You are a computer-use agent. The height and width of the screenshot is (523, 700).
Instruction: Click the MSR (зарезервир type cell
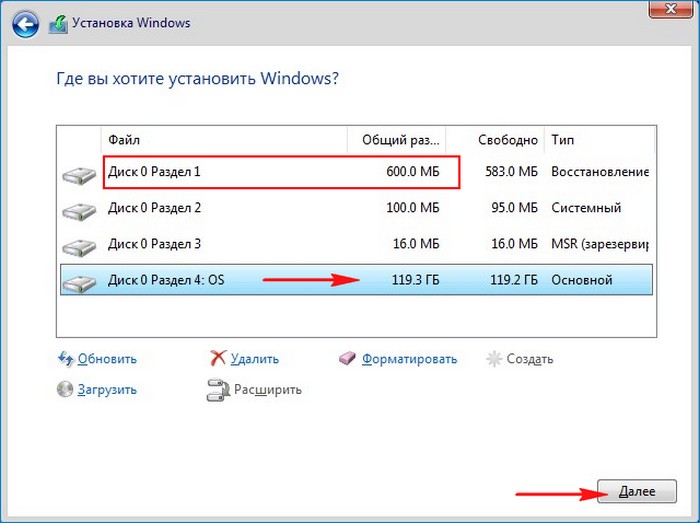coord(600,244)
